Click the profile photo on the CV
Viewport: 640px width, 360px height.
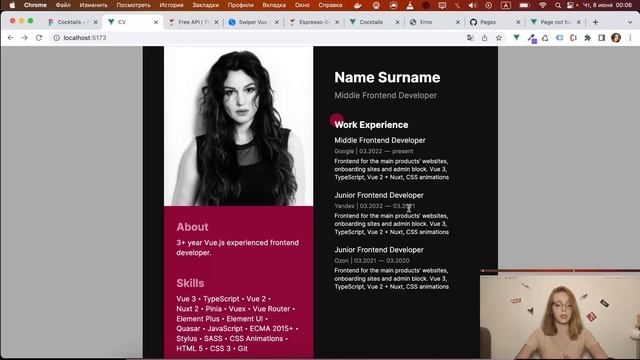pos(239,126)
